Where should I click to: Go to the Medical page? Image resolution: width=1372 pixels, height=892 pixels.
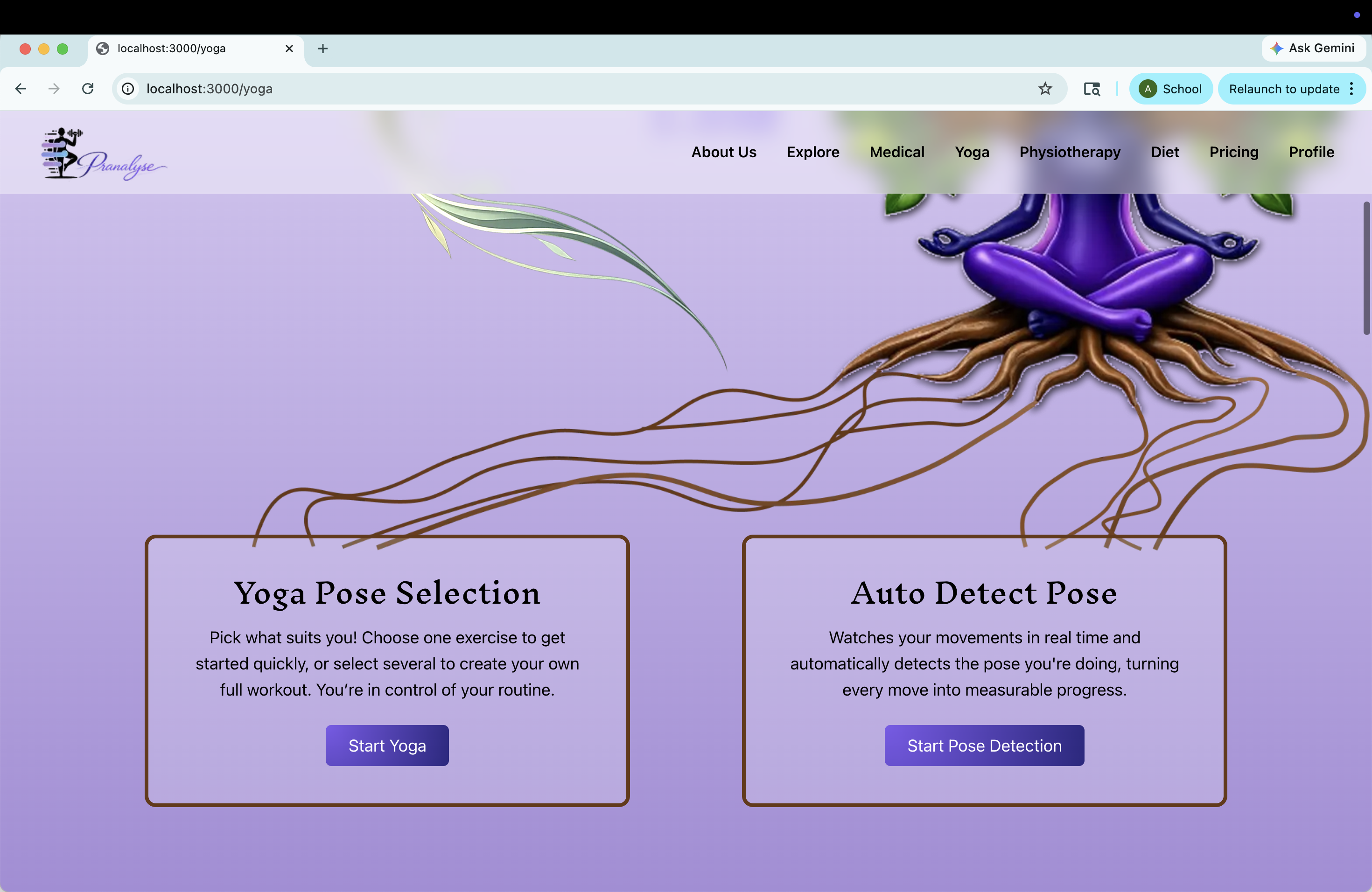pyautogui.click(x=897, y=152)
